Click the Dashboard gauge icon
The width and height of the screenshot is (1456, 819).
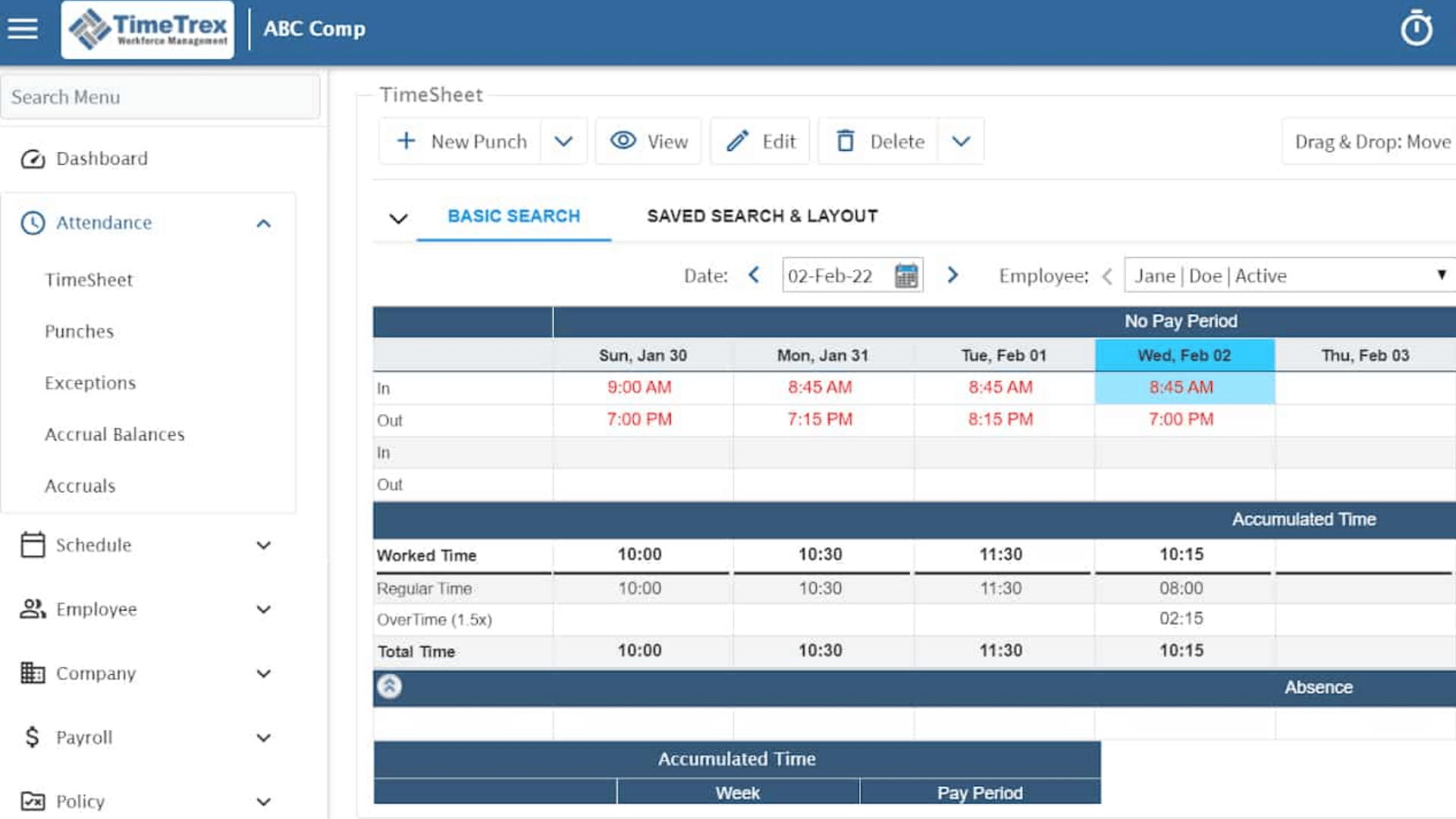pyautogui.click(x=33, y=159)
